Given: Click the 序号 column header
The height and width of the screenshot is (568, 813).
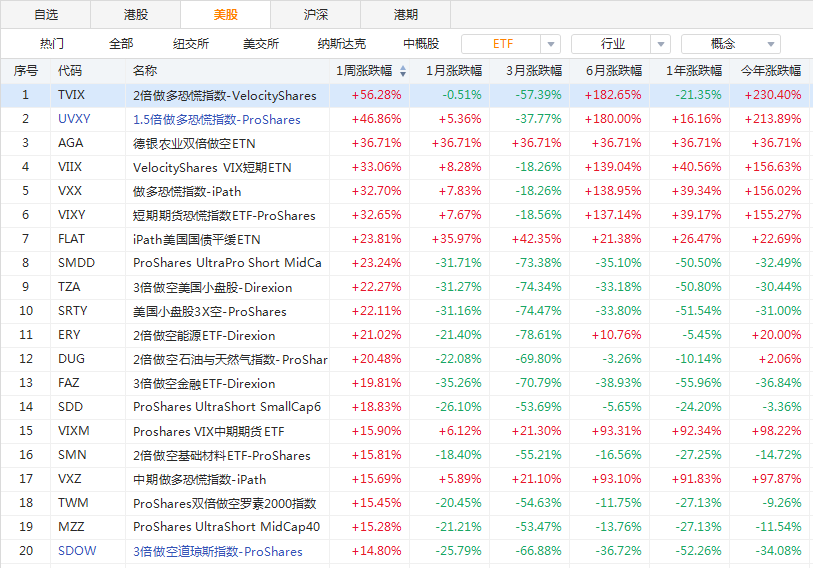Looking at the screenshot, I should [25, 71].
